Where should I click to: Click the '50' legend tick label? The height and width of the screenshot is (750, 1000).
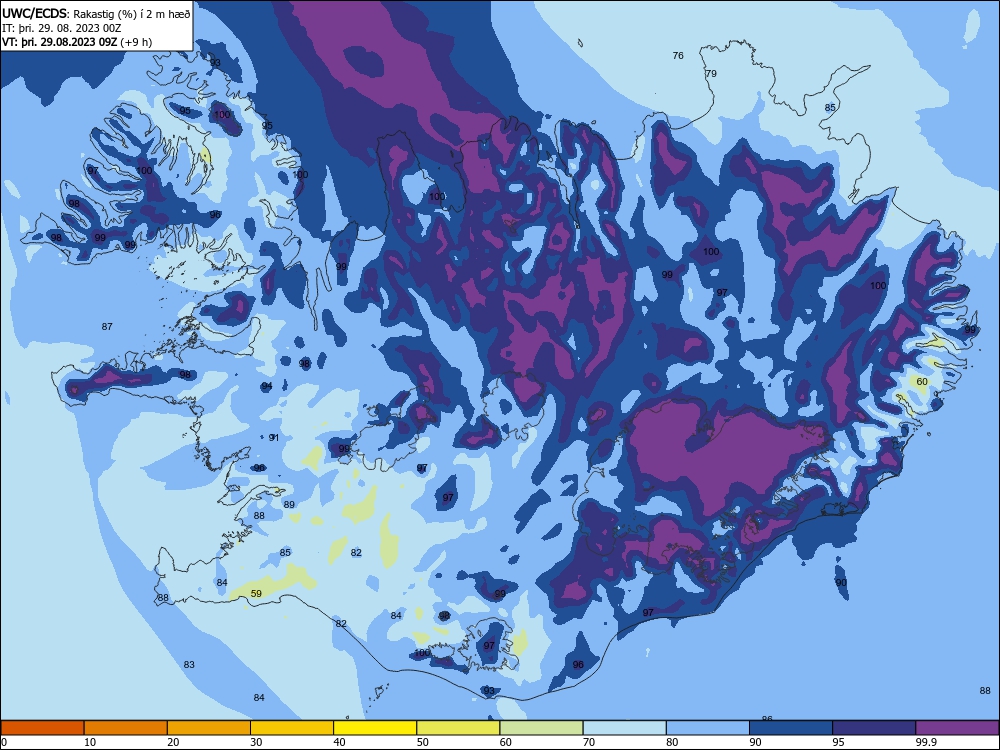tap(422, 742)
